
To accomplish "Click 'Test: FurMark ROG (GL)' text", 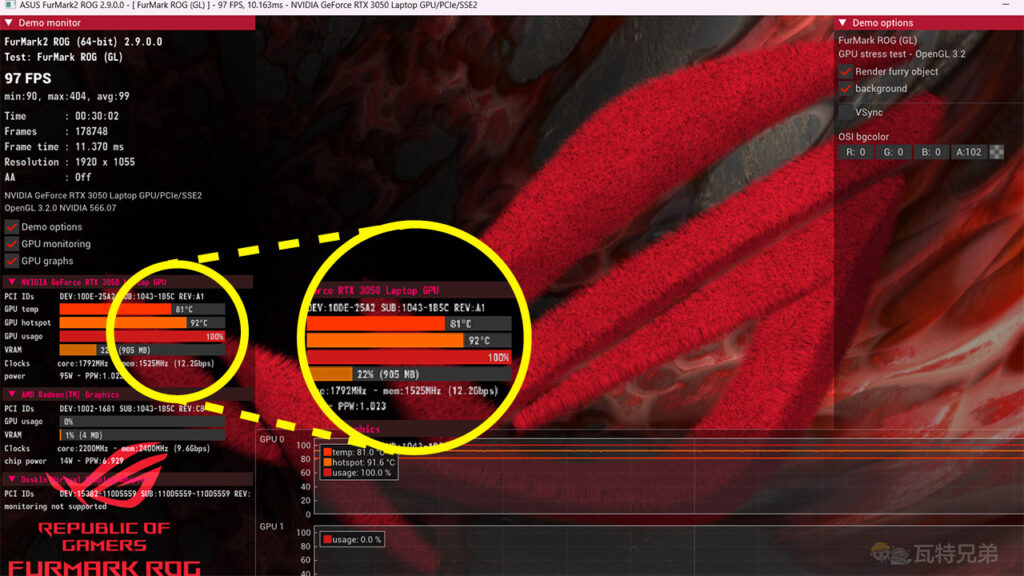I will click(63, 57).
